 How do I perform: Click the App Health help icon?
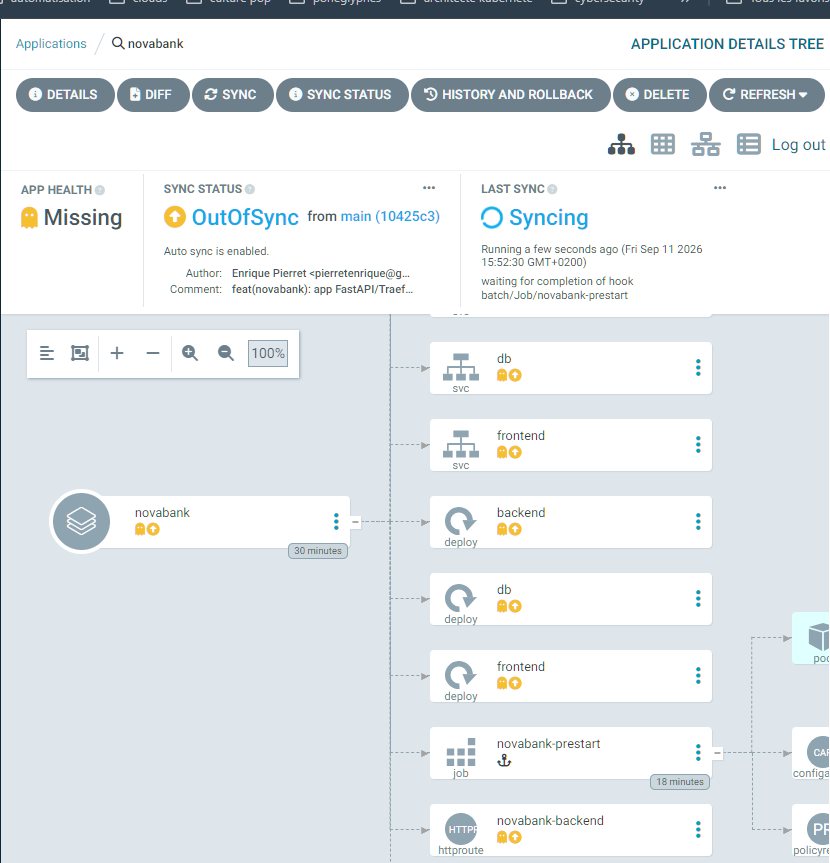(100, 190)
